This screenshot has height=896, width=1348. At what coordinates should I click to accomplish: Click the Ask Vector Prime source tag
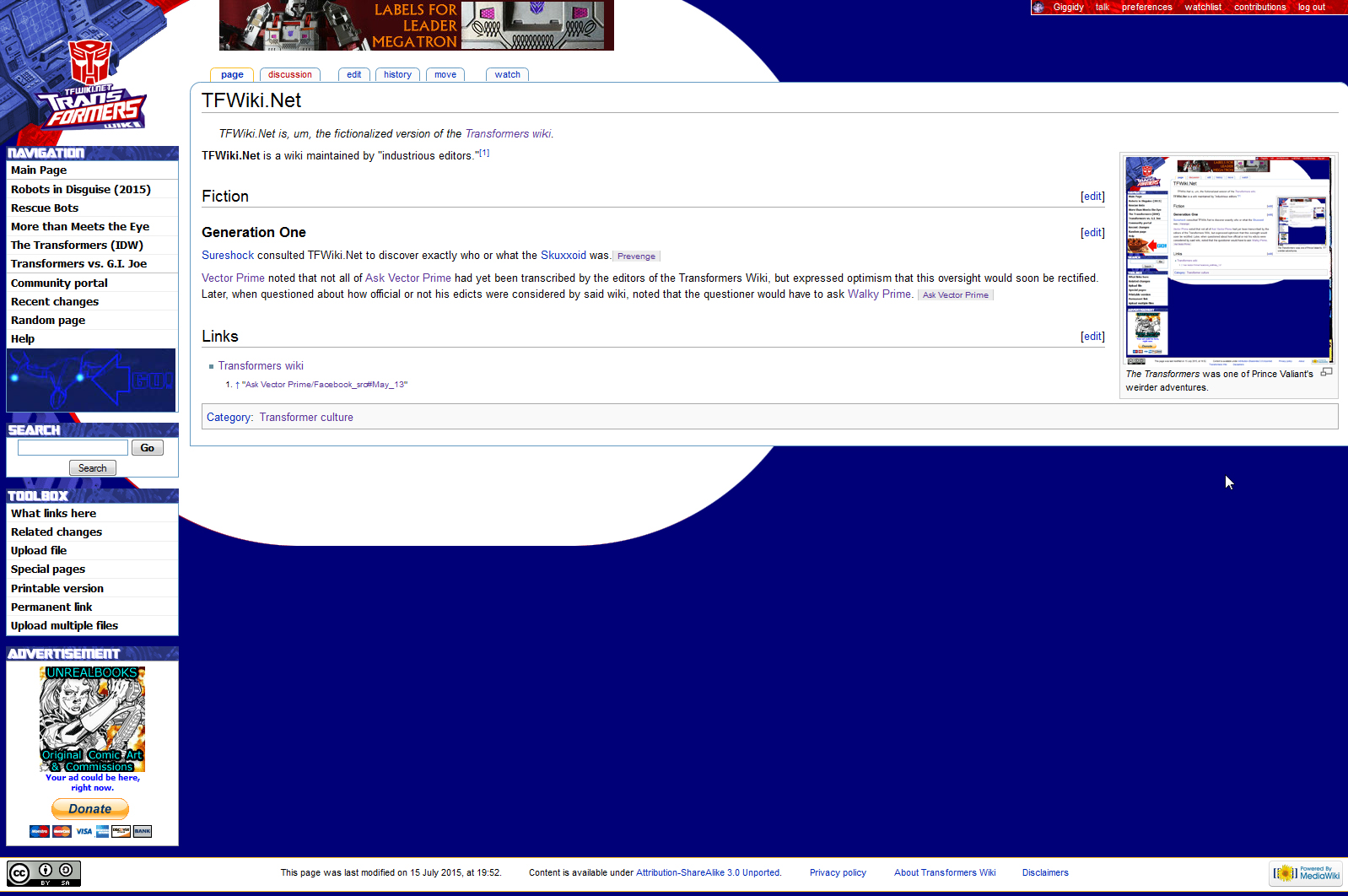[956, 295]
